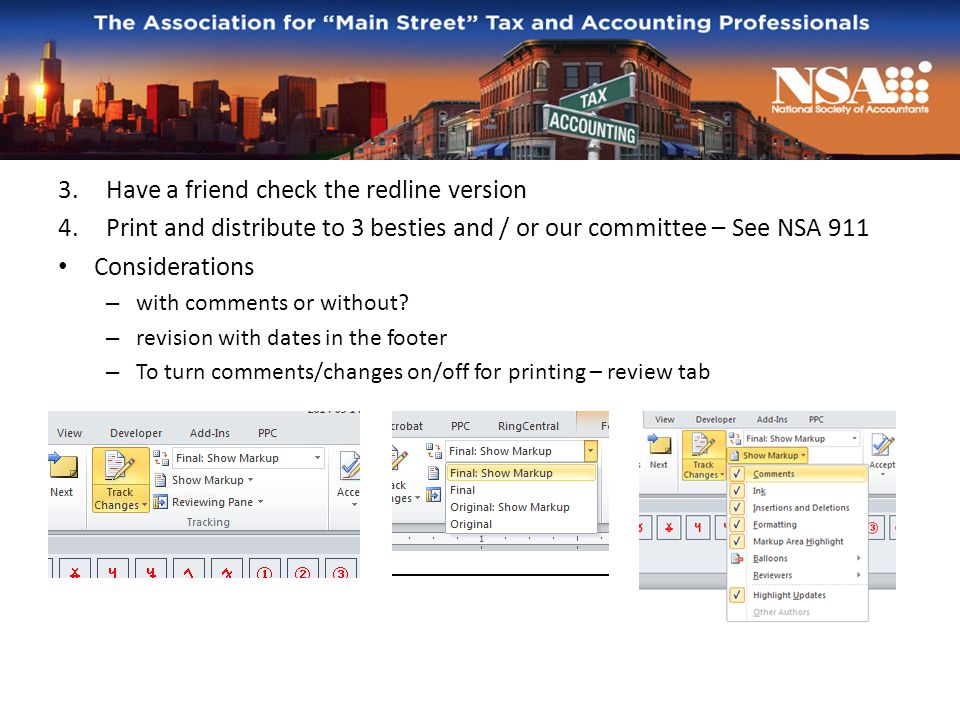Uncheck Insertions and Deletions option

point(737,508)
